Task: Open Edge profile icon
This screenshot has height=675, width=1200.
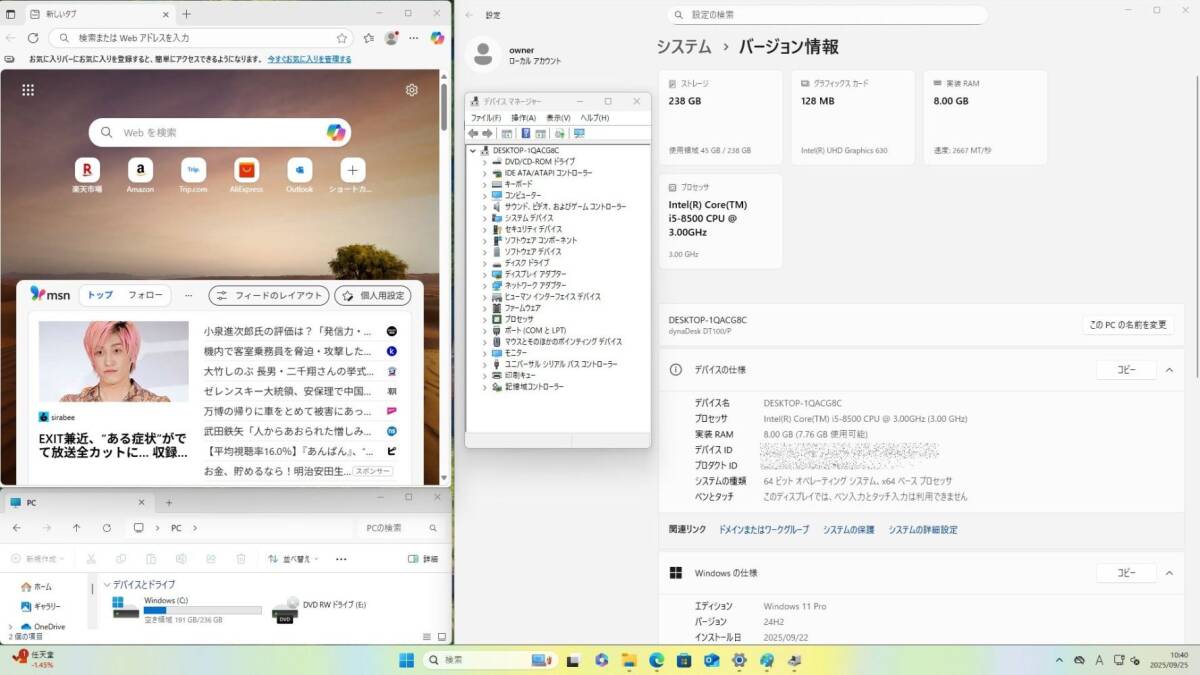Action: [x=391, y=38]
